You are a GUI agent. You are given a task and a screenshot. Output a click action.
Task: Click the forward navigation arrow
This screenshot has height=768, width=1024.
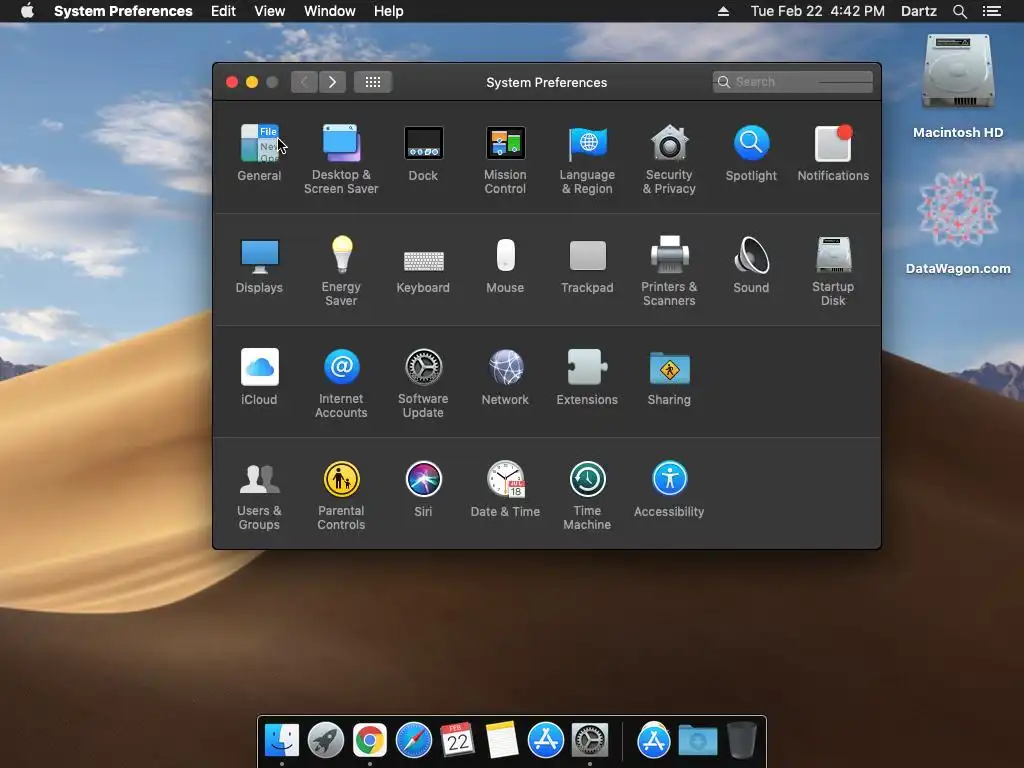pos(332,82)
